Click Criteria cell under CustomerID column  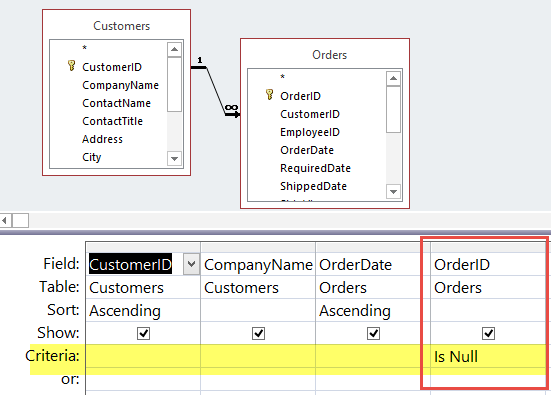coord(143,356)
